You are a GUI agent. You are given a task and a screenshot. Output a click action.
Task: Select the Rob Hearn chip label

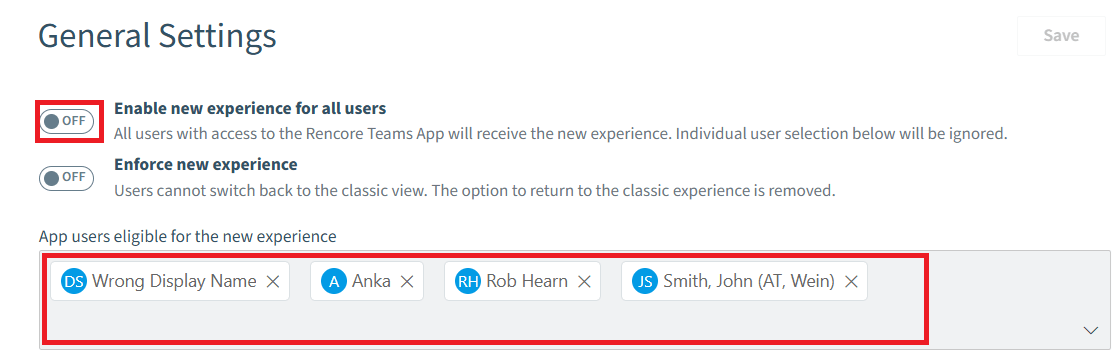527,281
